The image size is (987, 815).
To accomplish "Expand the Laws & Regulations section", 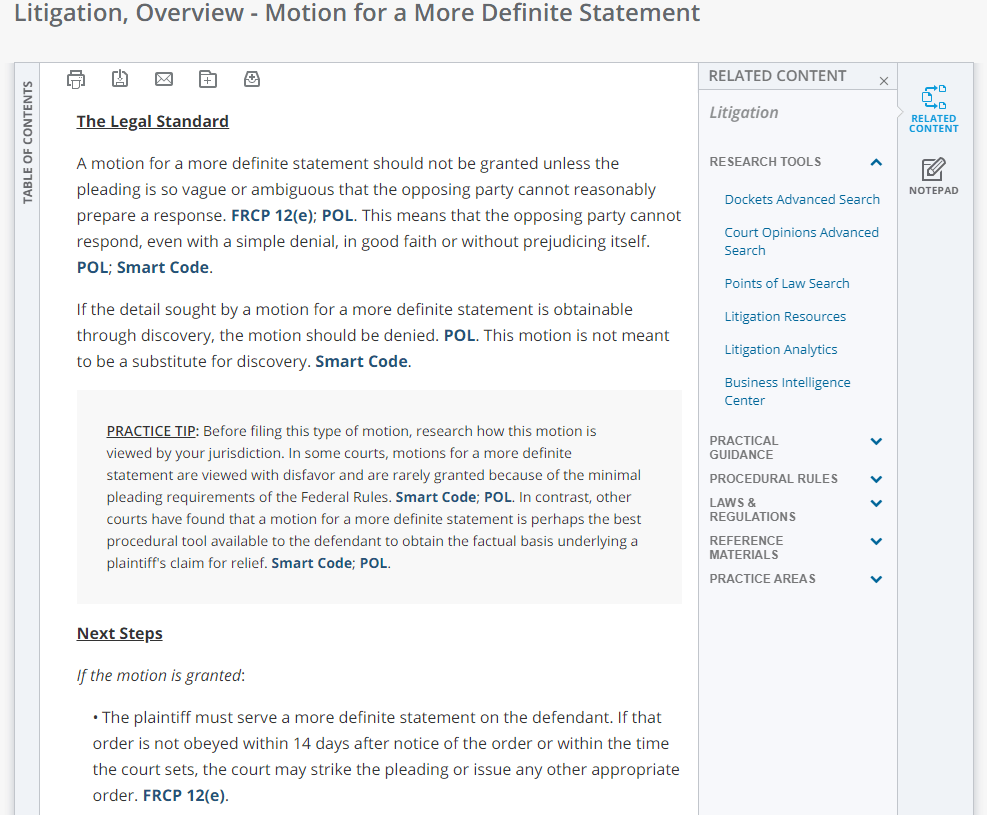I will [876, 503].
